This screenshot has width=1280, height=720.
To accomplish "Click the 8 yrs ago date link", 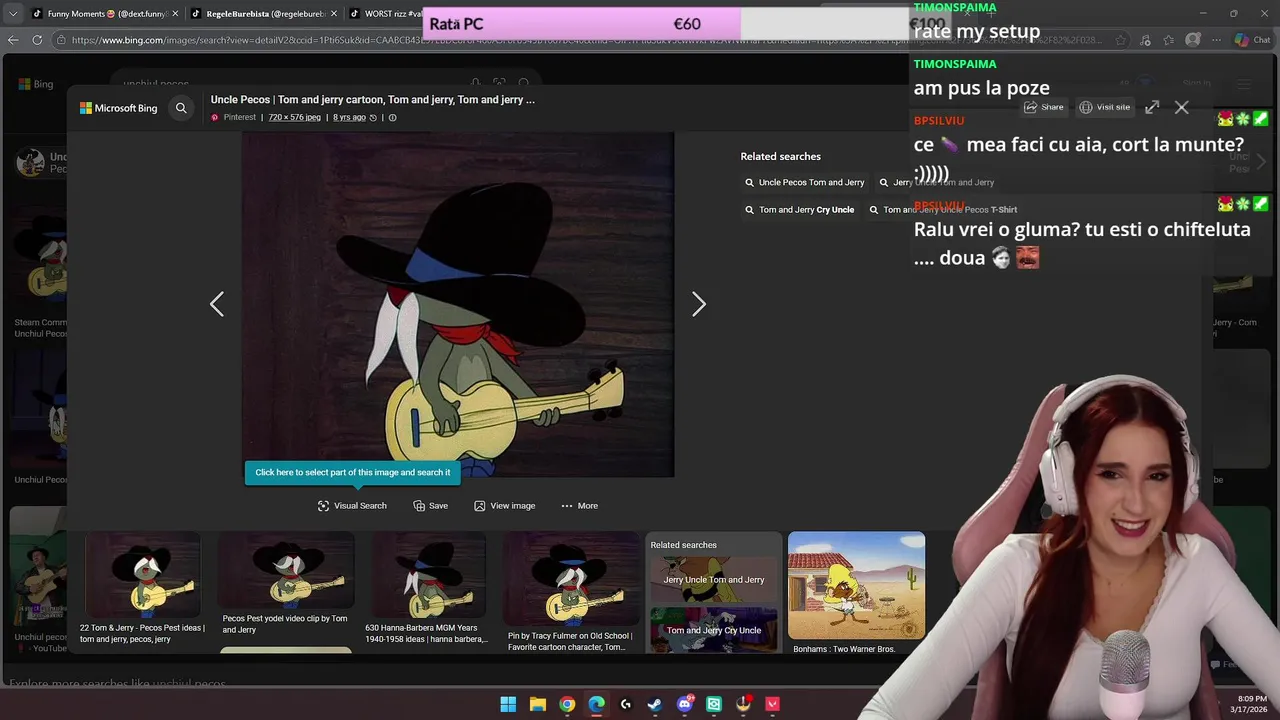I will (x=349, y=117).
